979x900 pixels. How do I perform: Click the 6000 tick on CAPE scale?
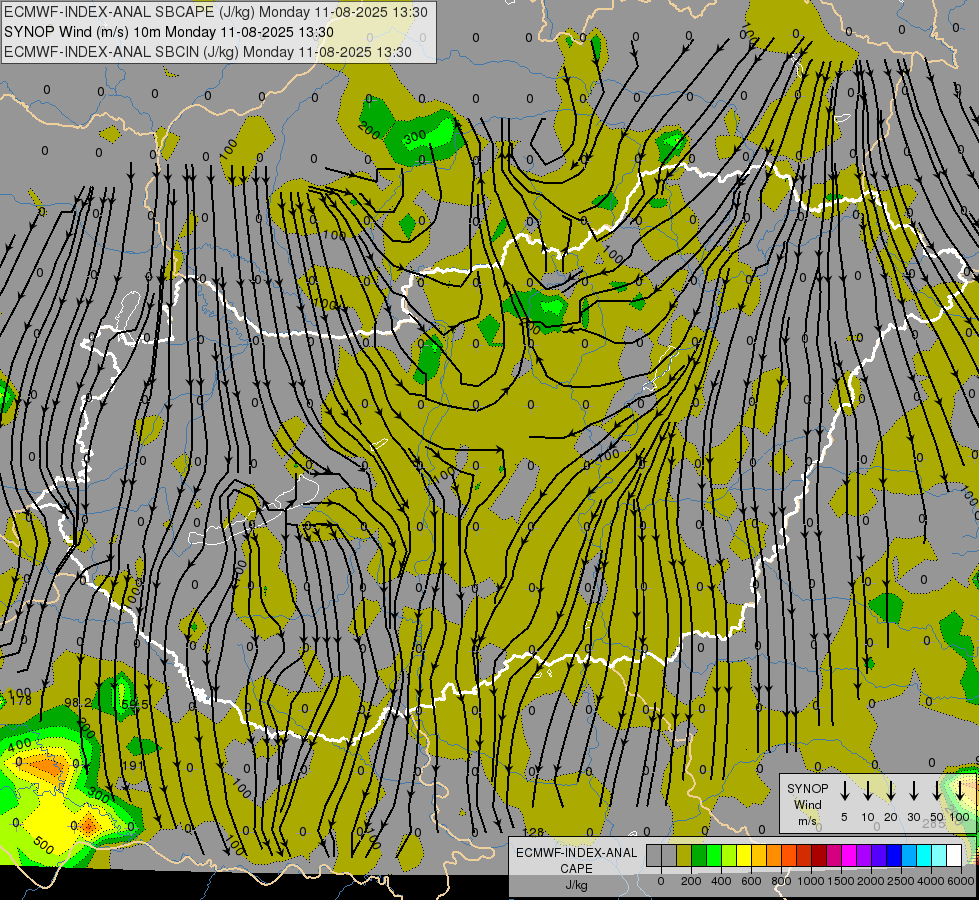(960, 881)
